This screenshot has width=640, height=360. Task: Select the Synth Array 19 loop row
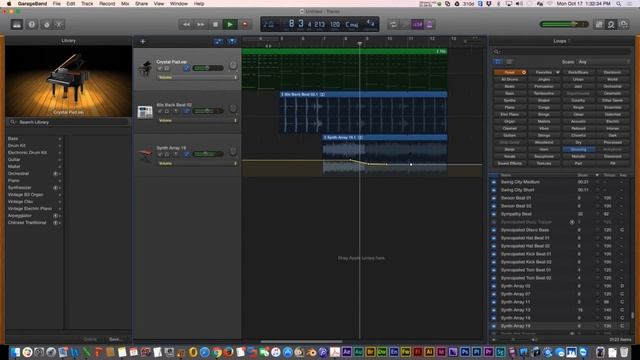pos(559,326)
